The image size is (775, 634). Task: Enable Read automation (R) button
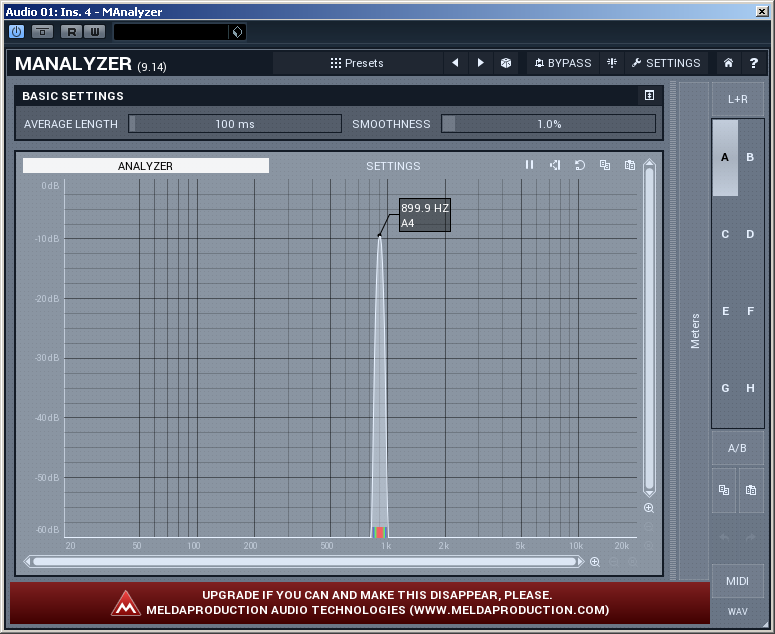(x=72, y=32)
